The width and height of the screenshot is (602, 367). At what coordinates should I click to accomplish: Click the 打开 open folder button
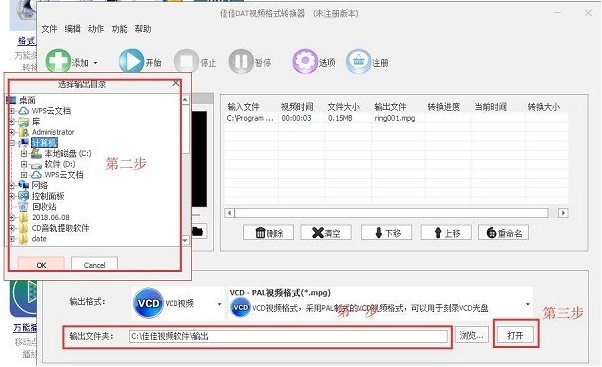515,336
